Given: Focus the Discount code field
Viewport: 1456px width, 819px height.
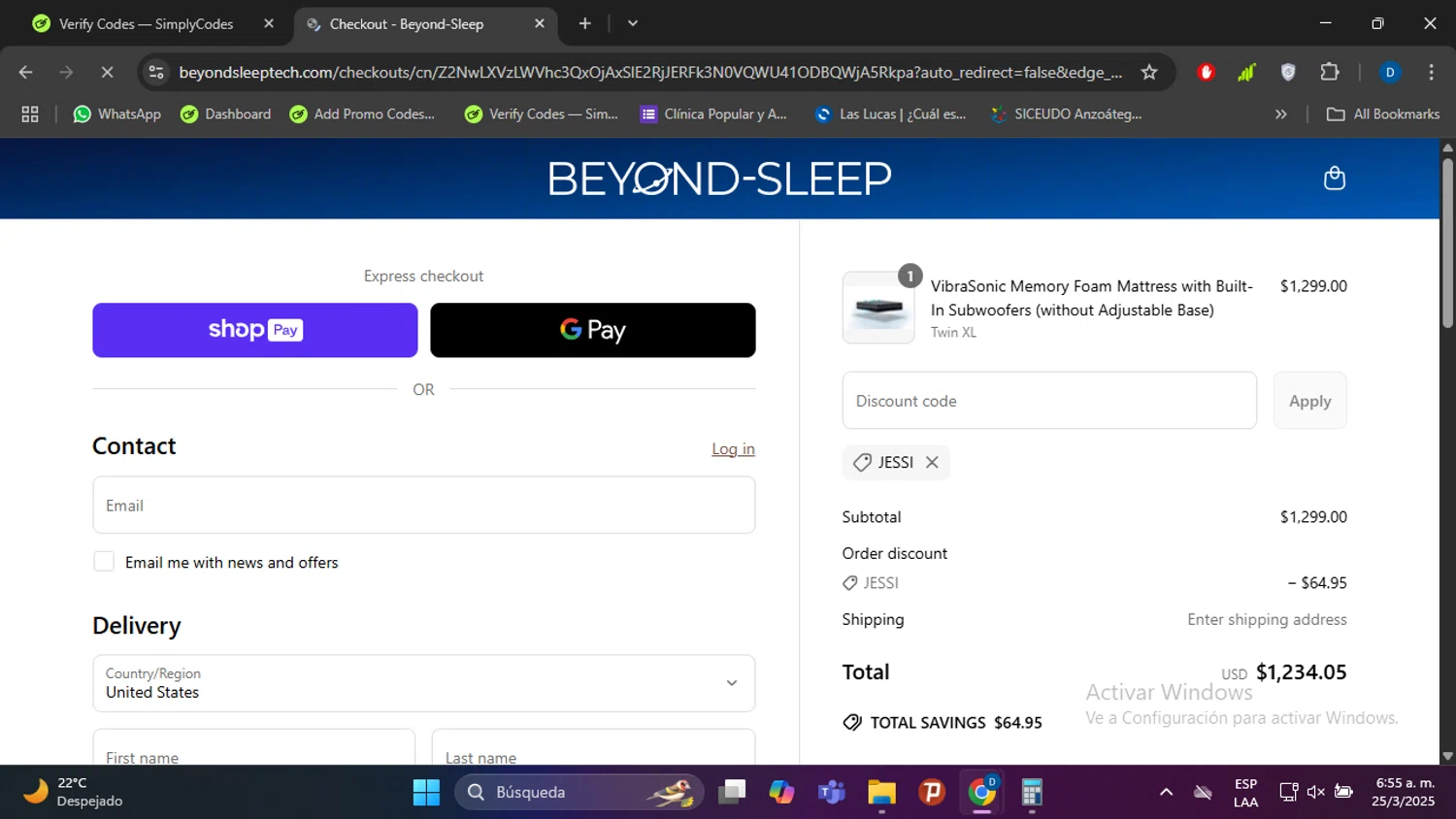Looking at the screenshot, I should (1049, 401).
